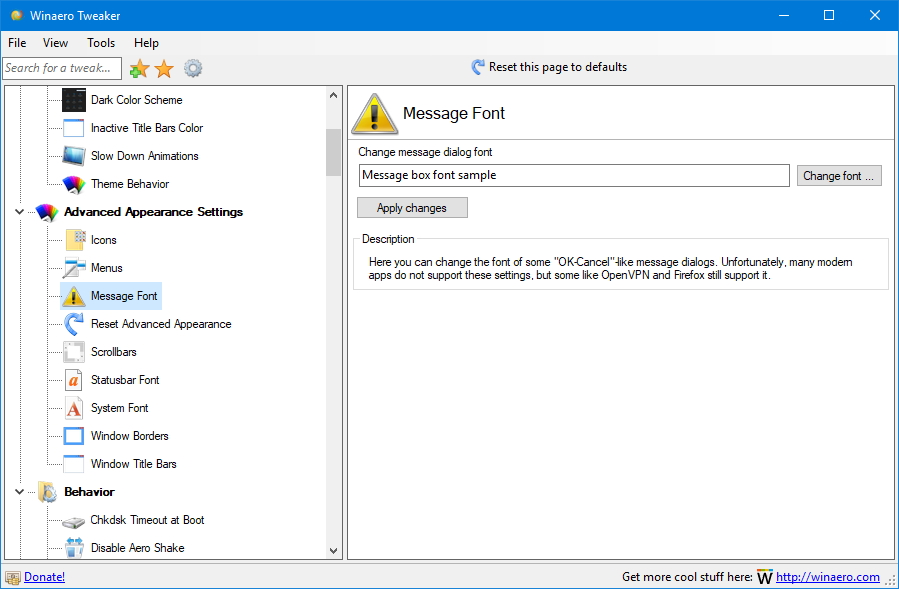Click the Window Title Bars icon
This screenshot has height=589, width=899.
[x=74, y=464]
